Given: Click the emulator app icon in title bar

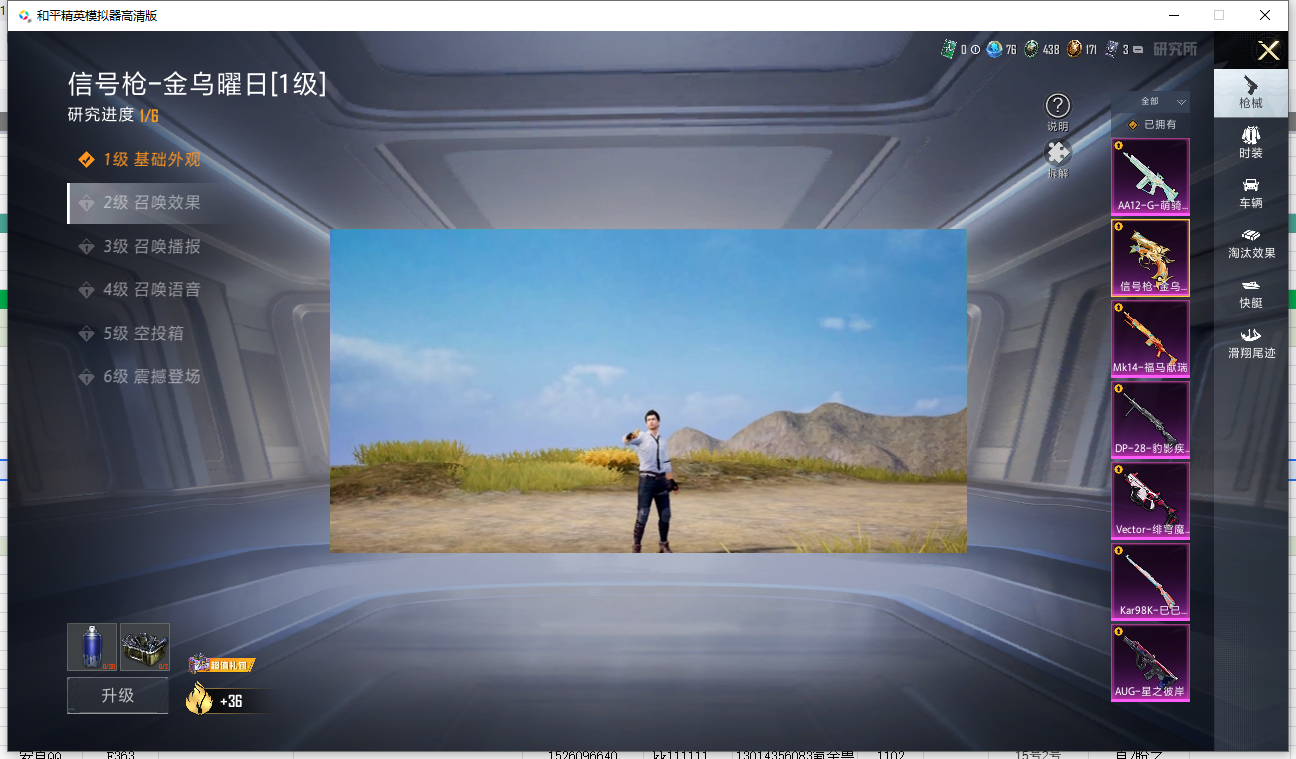Looking at the screenshot, I should 24,15.
